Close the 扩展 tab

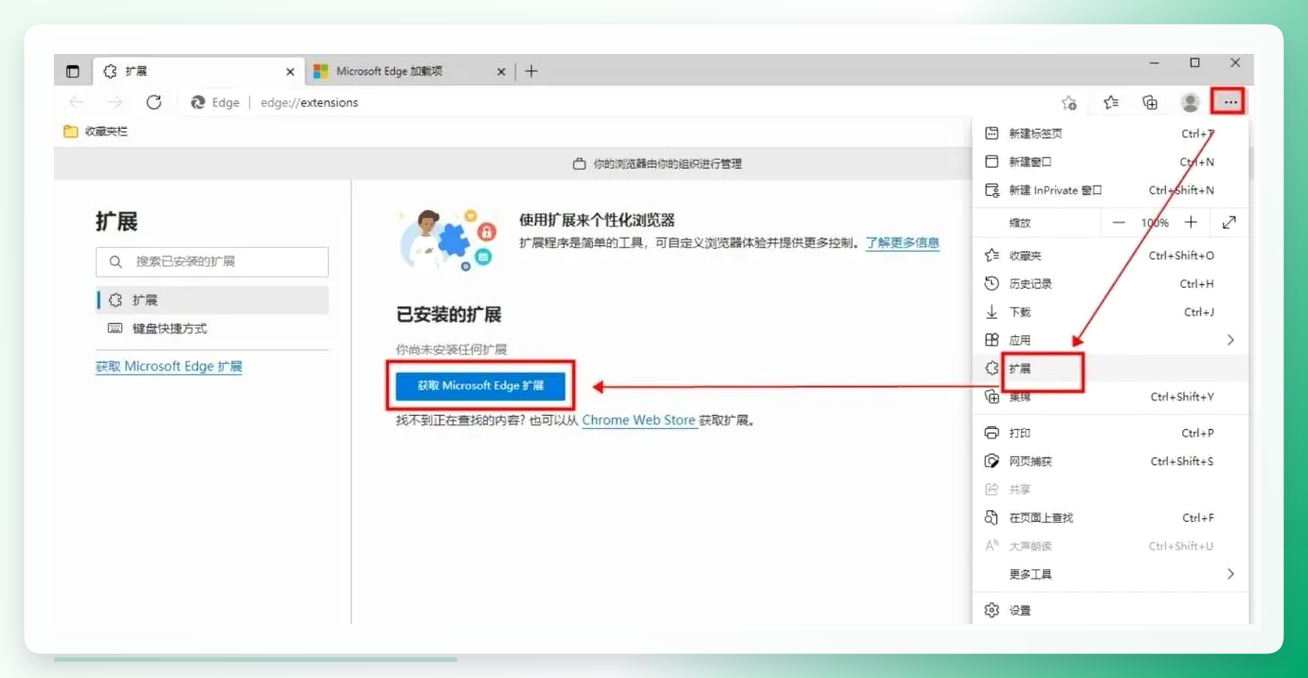[290, 72]
